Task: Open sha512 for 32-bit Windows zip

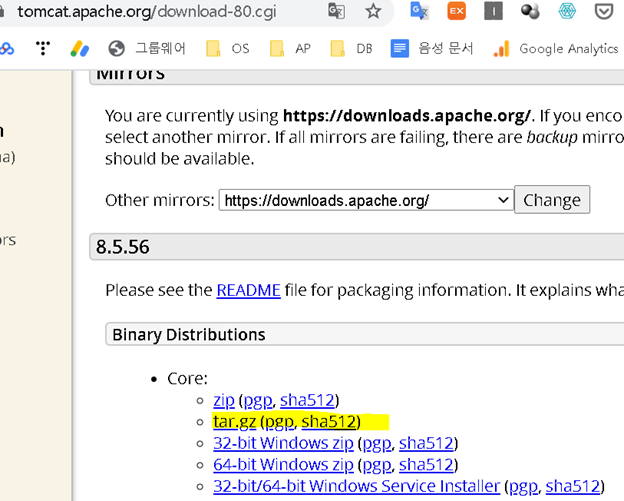Action: tap(426, 443)
